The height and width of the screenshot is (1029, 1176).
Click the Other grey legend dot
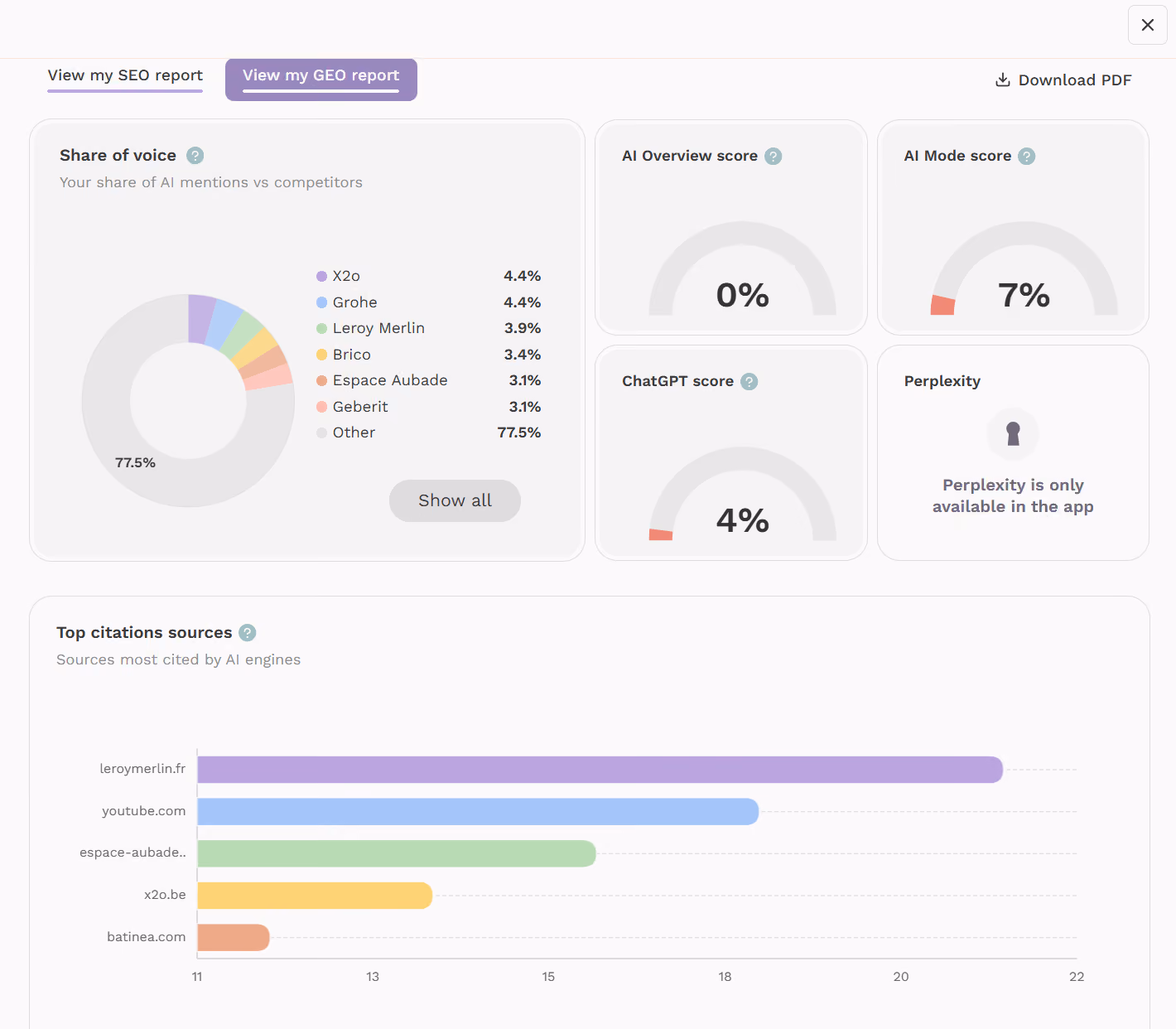click(x=321, y=432)
